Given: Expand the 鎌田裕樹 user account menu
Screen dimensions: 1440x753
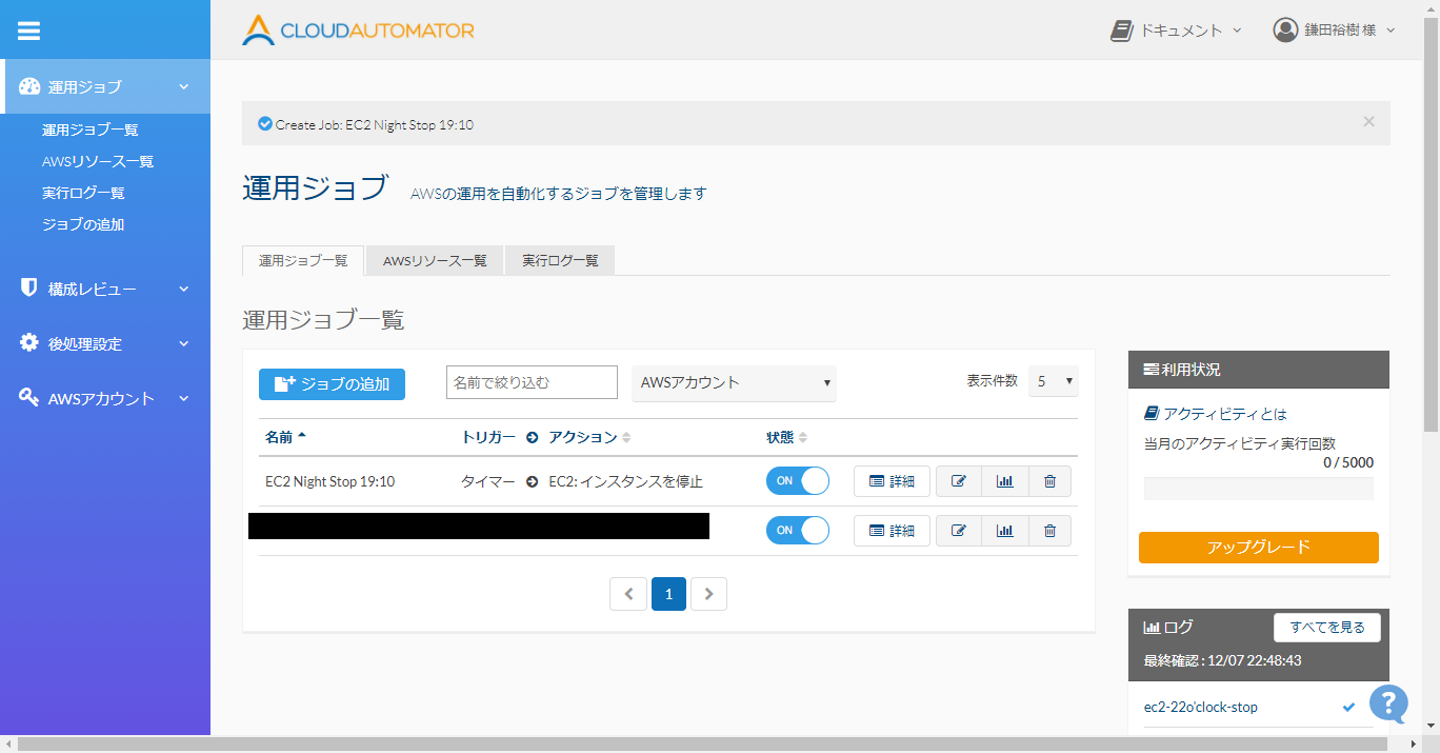Looking at the screenshot, I should coord(1334,30).
